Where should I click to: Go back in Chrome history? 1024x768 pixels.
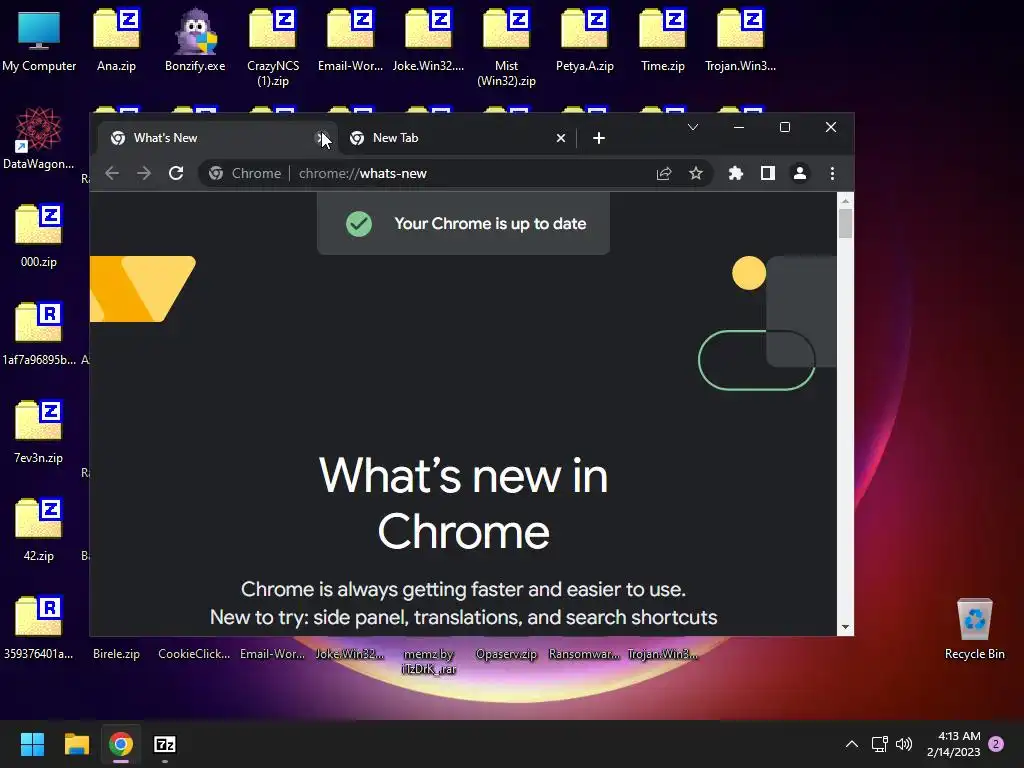pos(112,173)
